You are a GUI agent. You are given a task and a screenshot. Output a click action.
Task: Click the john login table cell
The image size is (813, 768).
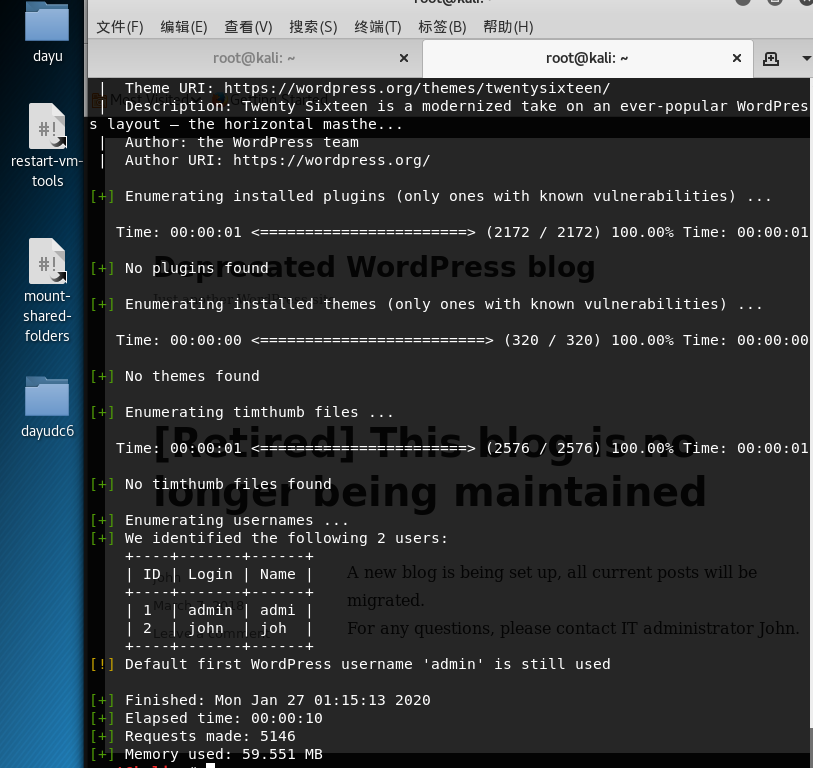click(x=205, y=628)
